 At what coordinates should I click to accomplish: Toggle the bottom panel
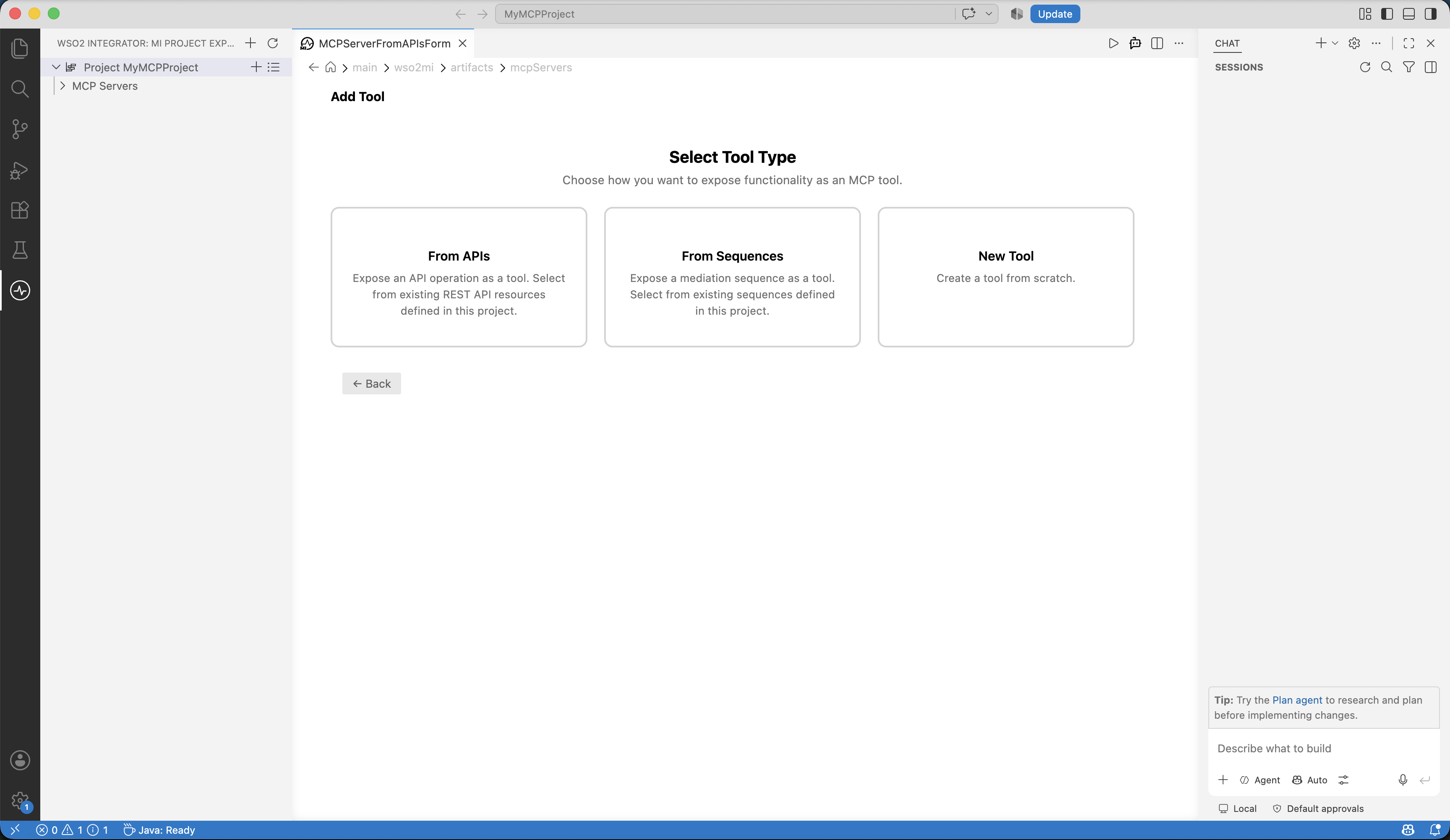click(1409, 14)
